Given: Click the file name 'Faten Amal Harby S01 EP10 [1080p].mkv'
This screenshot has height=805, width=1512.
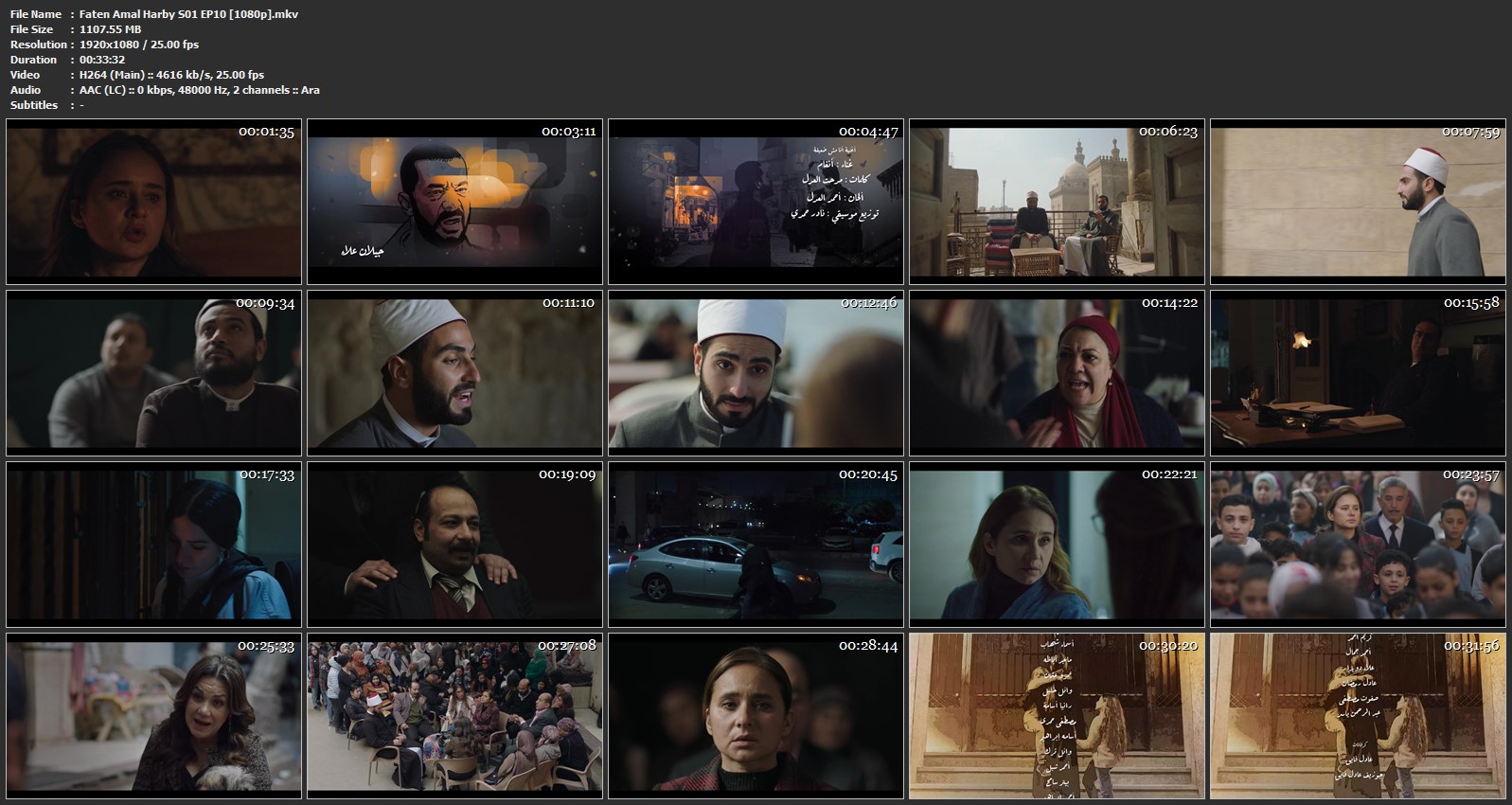Looking at the screenshot, I should click(x=189, y=14).
